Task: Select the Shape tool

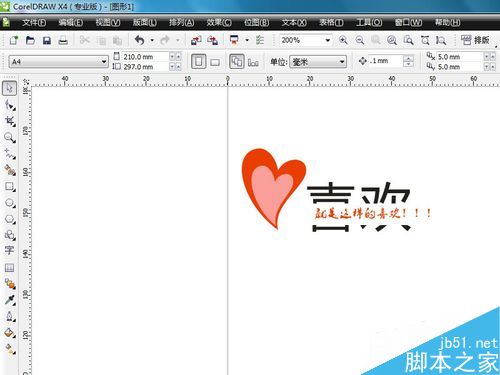Action: click(9, 105)
